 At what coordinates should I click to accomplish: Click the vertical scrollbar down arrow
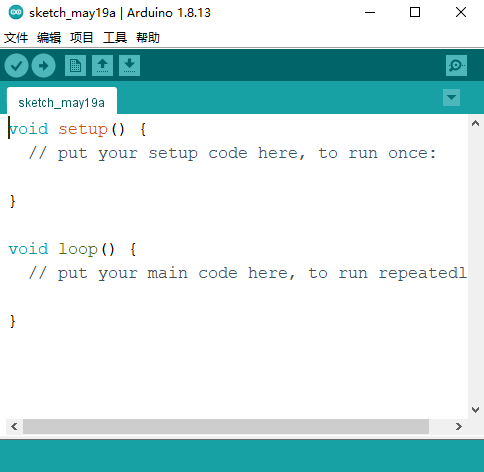click(x=476, y=409)
